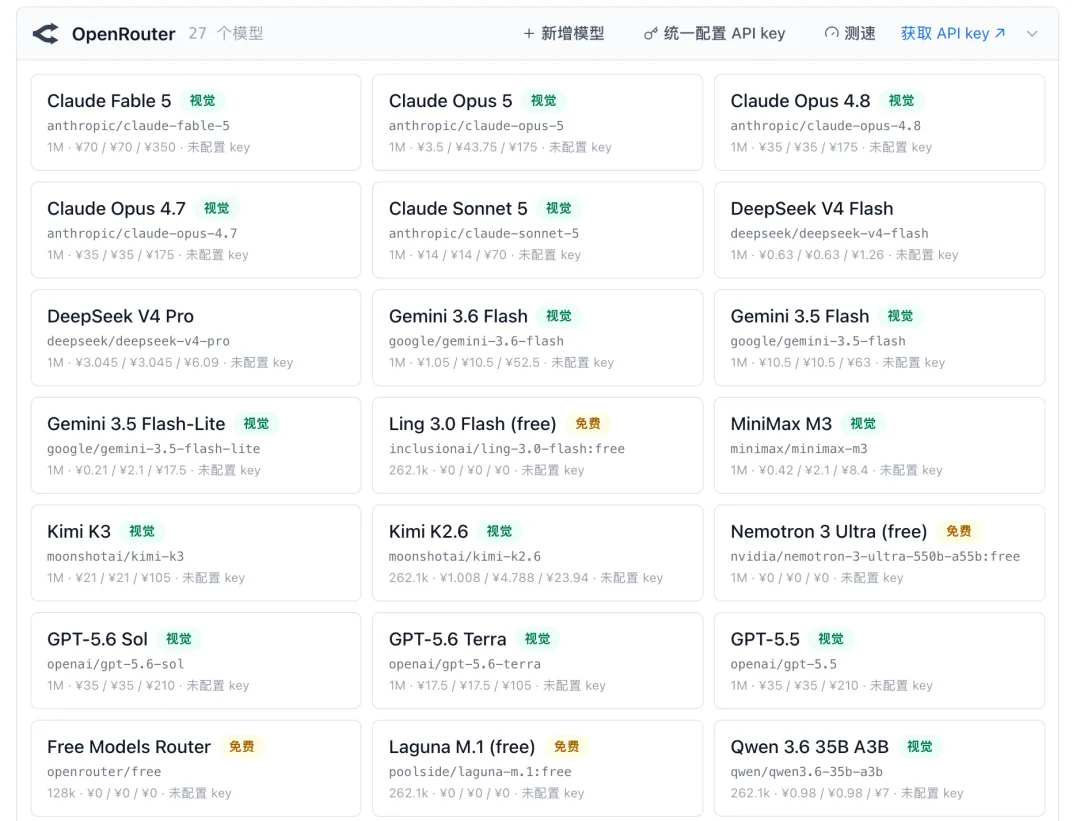Click the speed gauge icon beside 测速
Viewport: 1080px width, 821px height.
pos(831,33)
